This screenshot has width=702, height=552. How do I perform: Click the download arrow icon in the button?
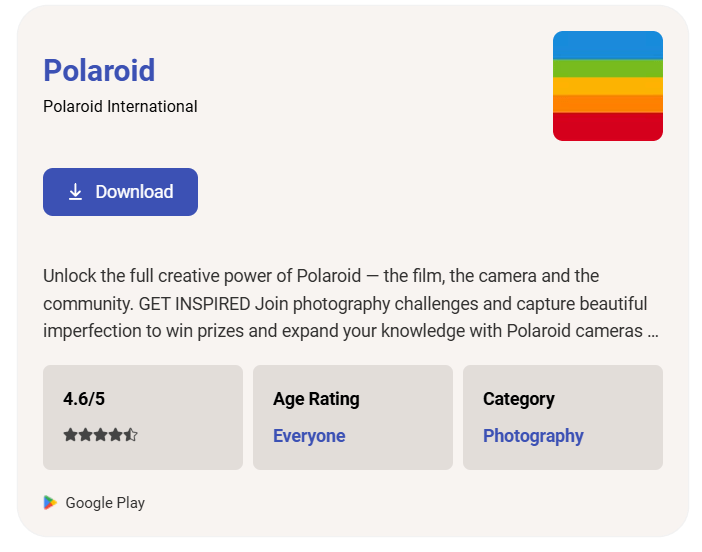point(75,192)
